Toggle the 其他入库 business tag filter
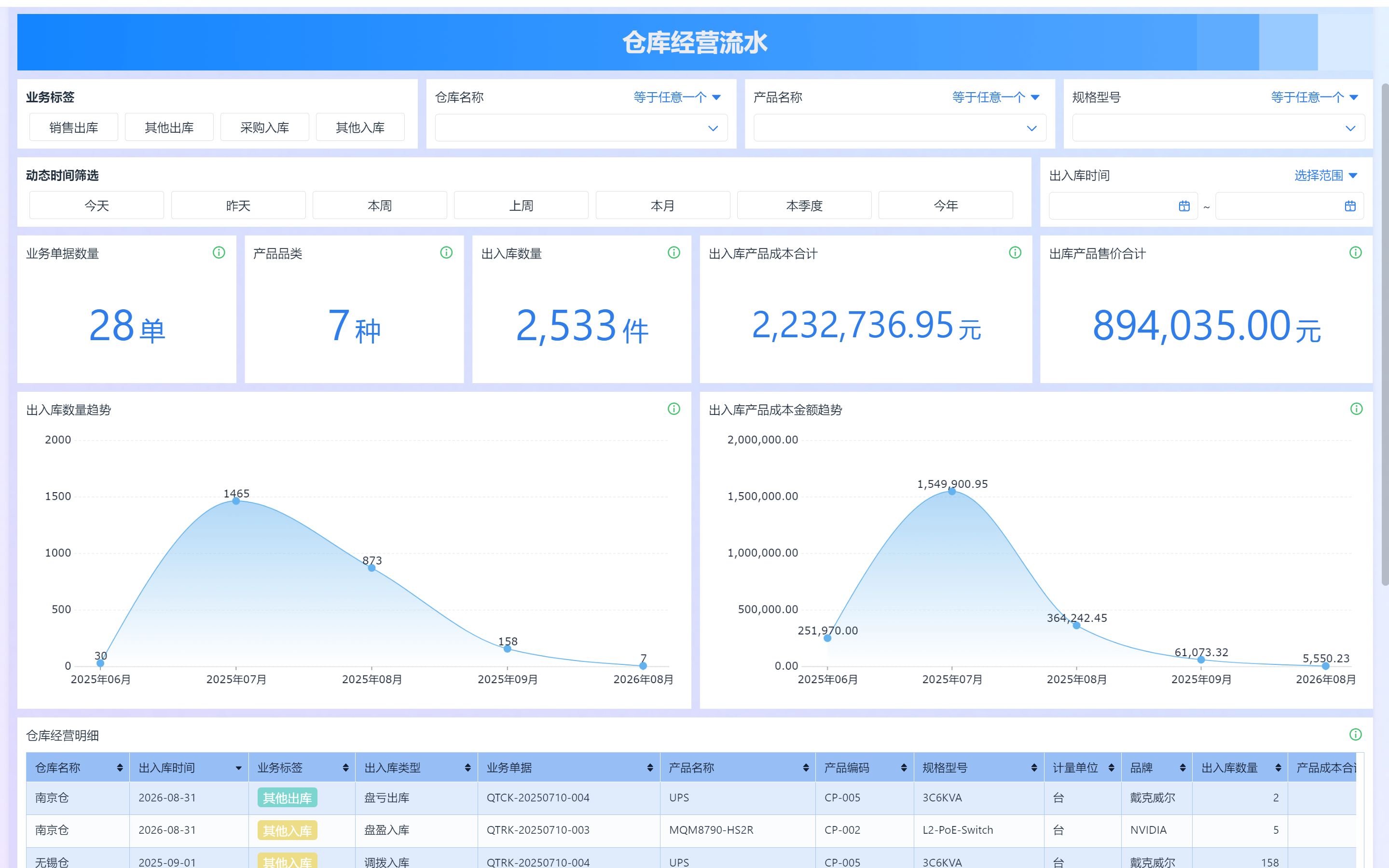Image resolution: width=1389 pixels, height=868 pixels. [x=360, y=127]
